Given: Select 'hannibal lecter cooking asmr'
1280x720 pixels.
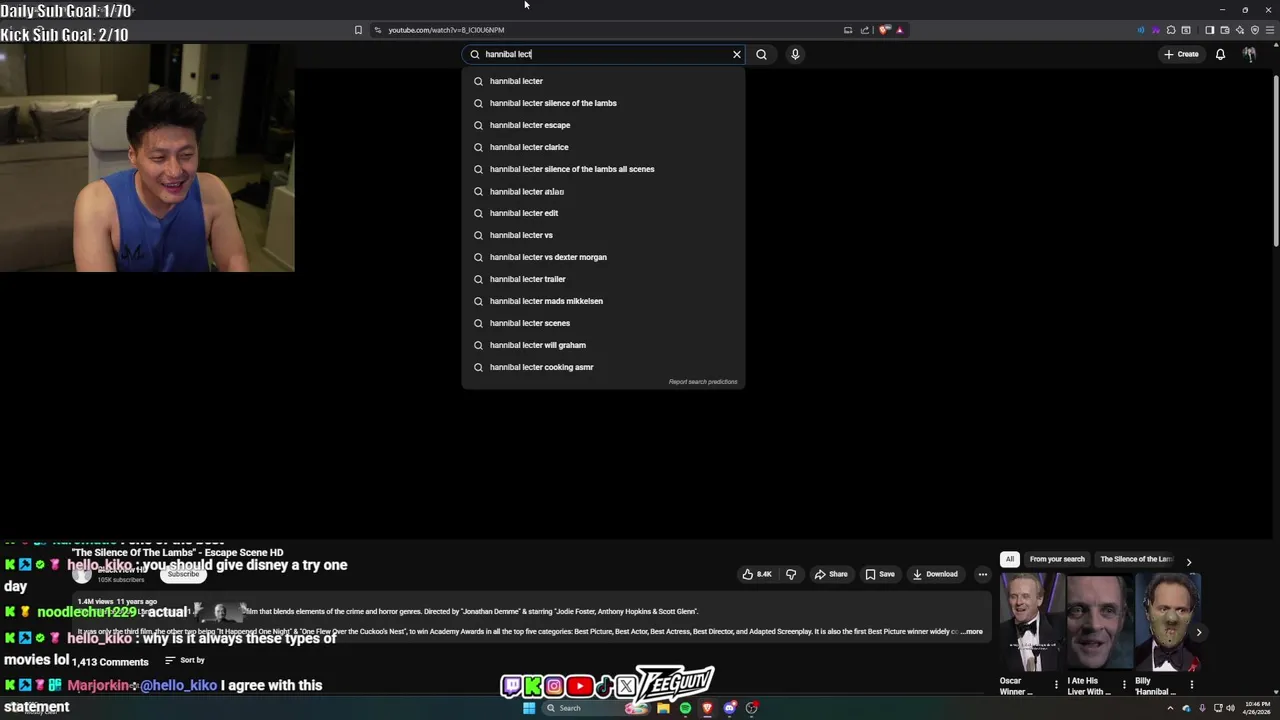Looking at the screenshot, I should [603, 367].
